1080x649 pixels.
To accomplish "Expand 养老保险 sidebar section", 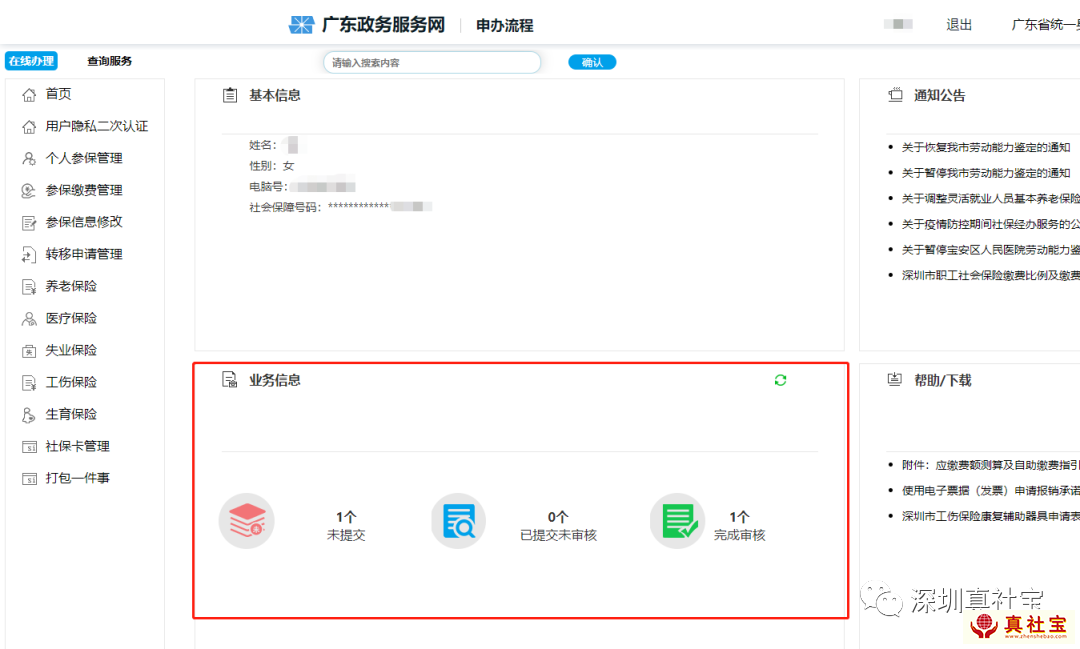I will (x=71, y=286).
